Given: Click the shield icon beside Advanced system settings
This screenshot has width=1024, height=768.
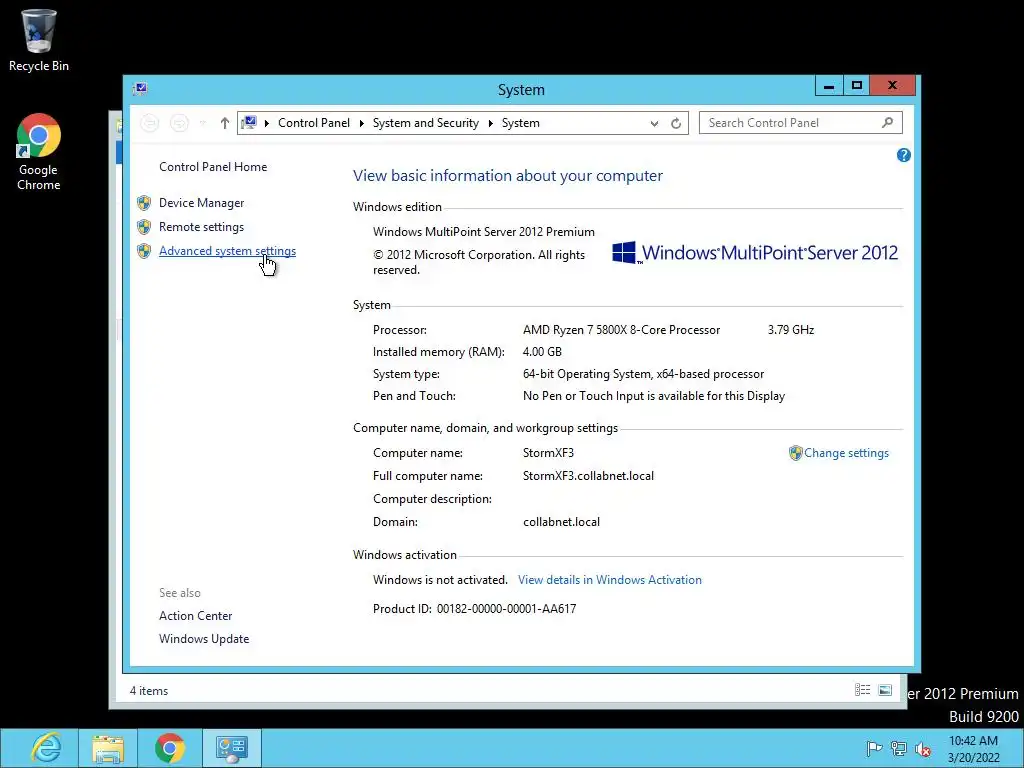Looking at the screenshot, I should click(x=144, y=251).
